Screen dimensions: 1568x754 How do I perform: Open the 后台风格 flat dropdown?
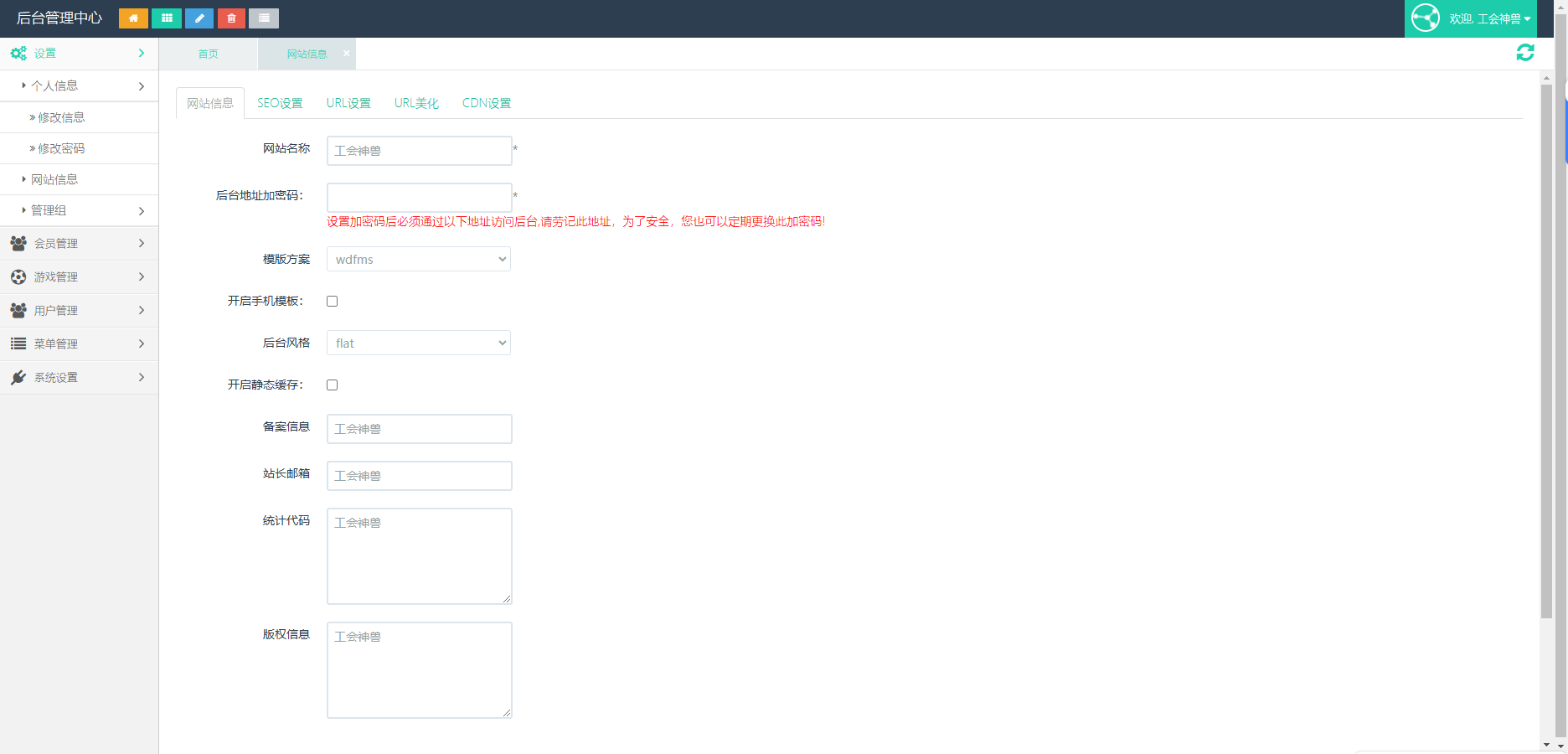click(x=419, y=343)
